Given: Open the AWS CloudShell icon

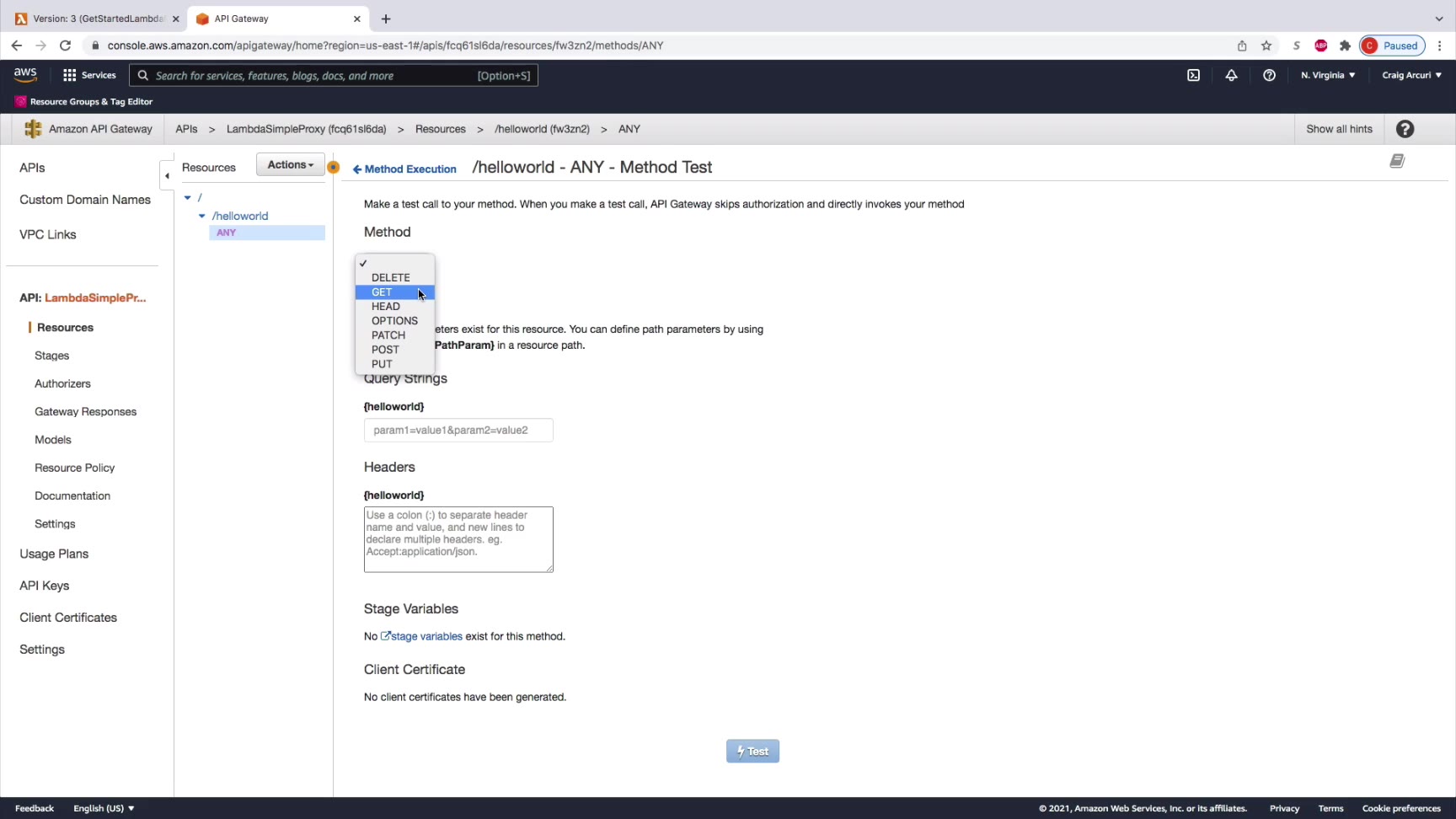Looking at the screenshot, I should [x=1193, y=75].
